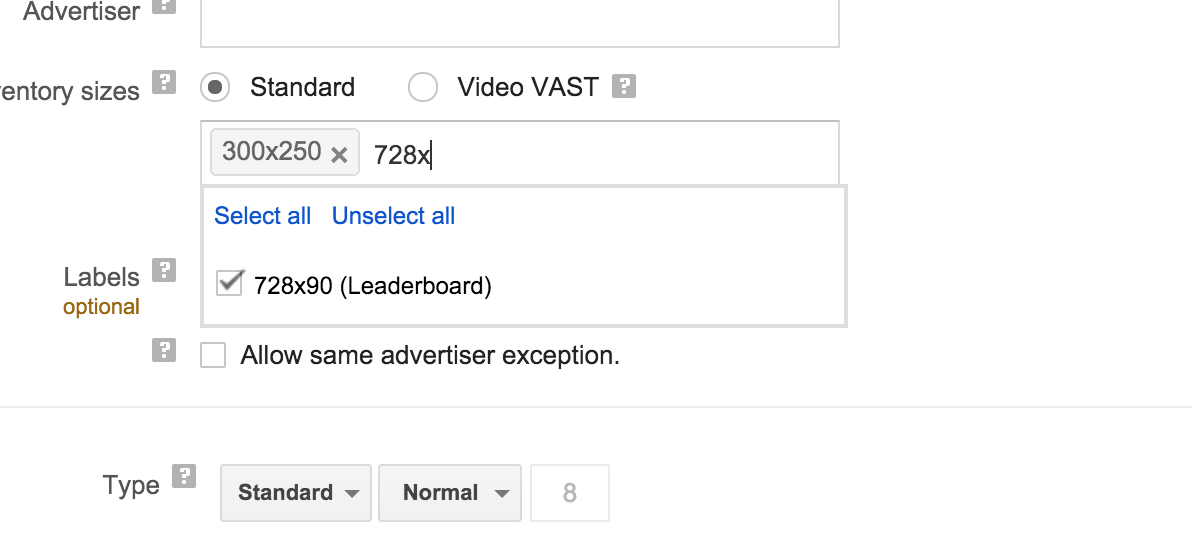Click the help icon next to Advertiser
Image resolution: width=1192 pixels, height=536 pixels.
[164, 4]
